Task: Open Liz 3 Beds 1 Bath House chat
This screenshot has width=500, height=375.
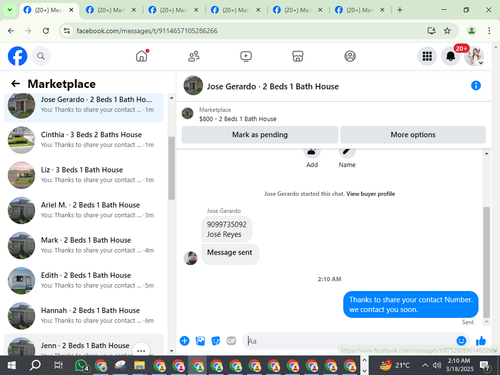Action: coord(84,175)
